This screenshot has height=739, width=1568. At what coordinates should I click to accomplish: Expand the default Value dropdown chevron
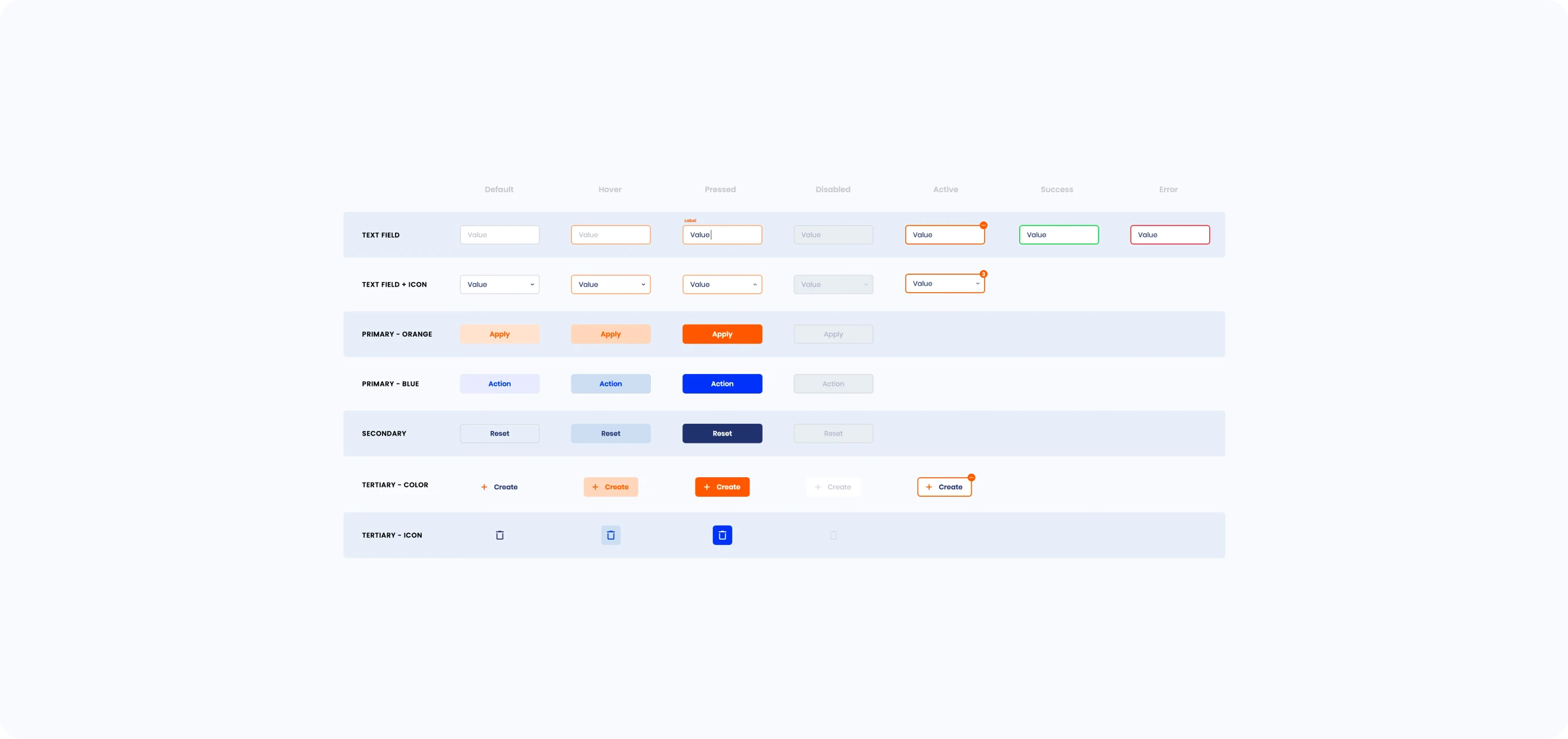tap(532, 285)
